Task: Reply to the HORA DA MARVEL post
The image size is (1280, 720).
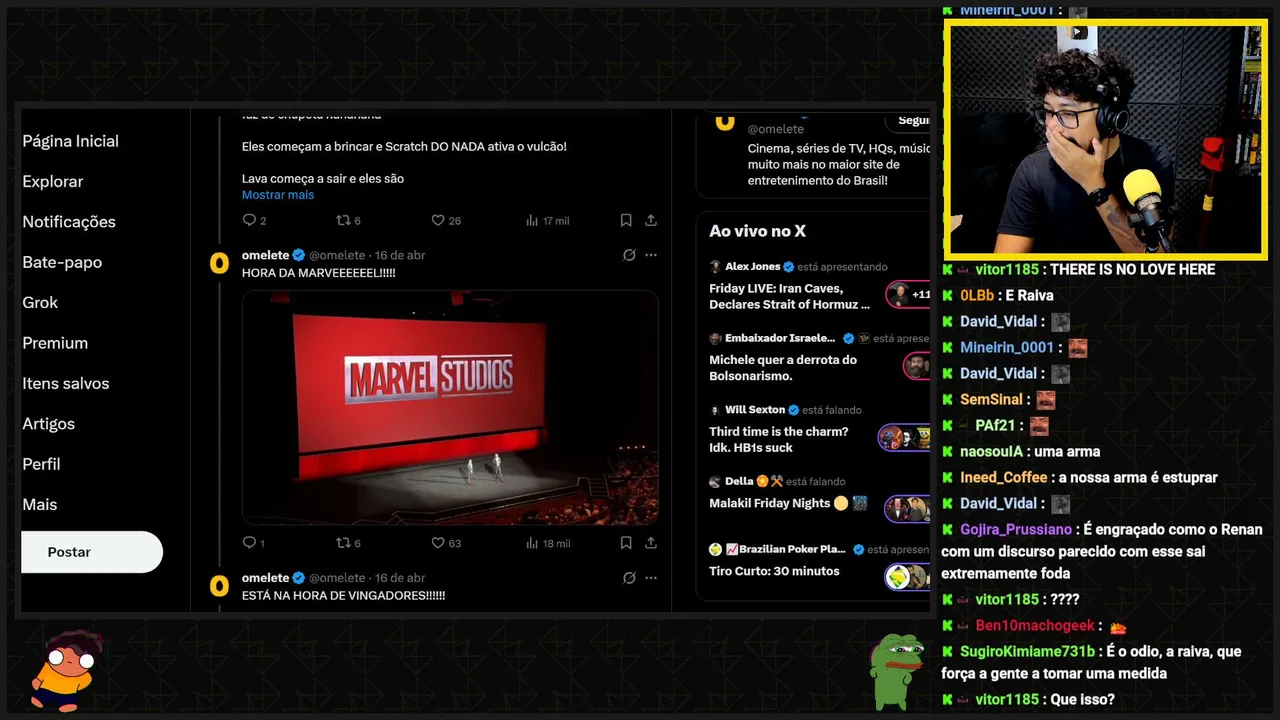Action: [254, 543]
